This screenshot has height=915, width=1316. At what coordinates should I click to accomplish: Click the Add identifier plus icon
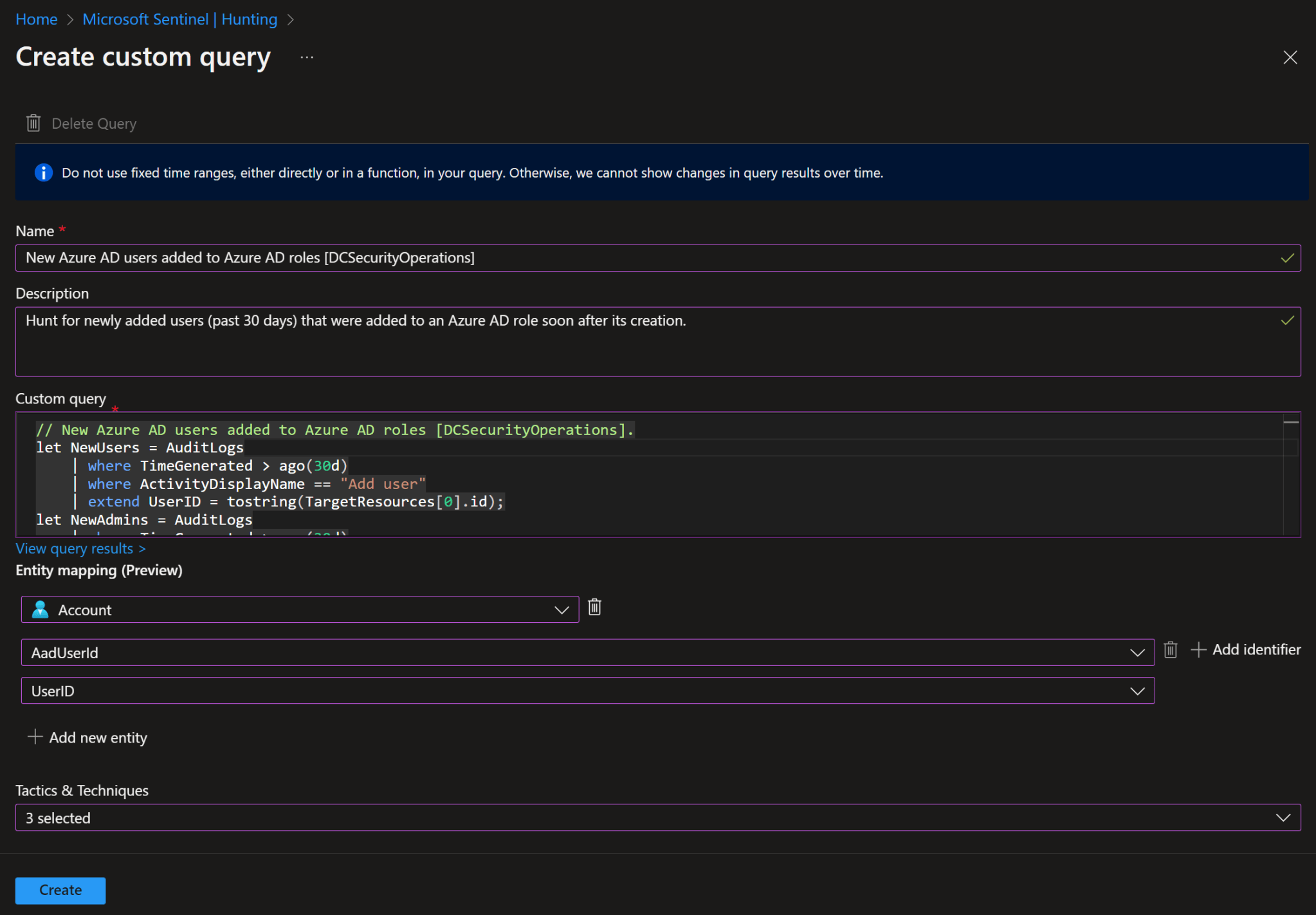1199,650
